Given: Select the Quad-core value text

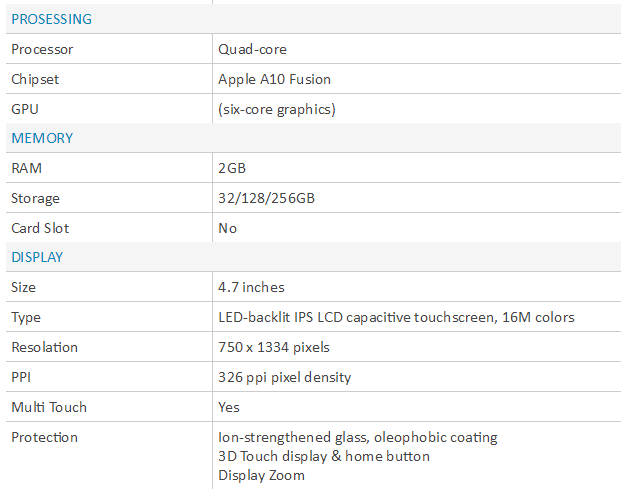Looking at the screenshot, I should point(252,49).
